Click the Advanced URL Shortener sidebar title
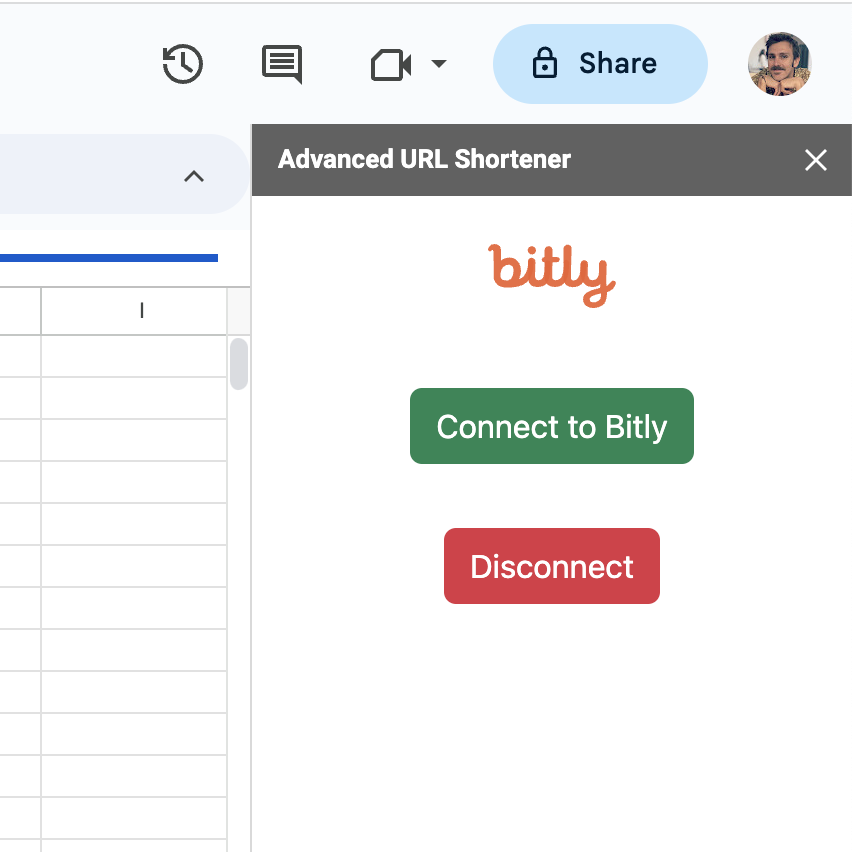 point(424,160)
